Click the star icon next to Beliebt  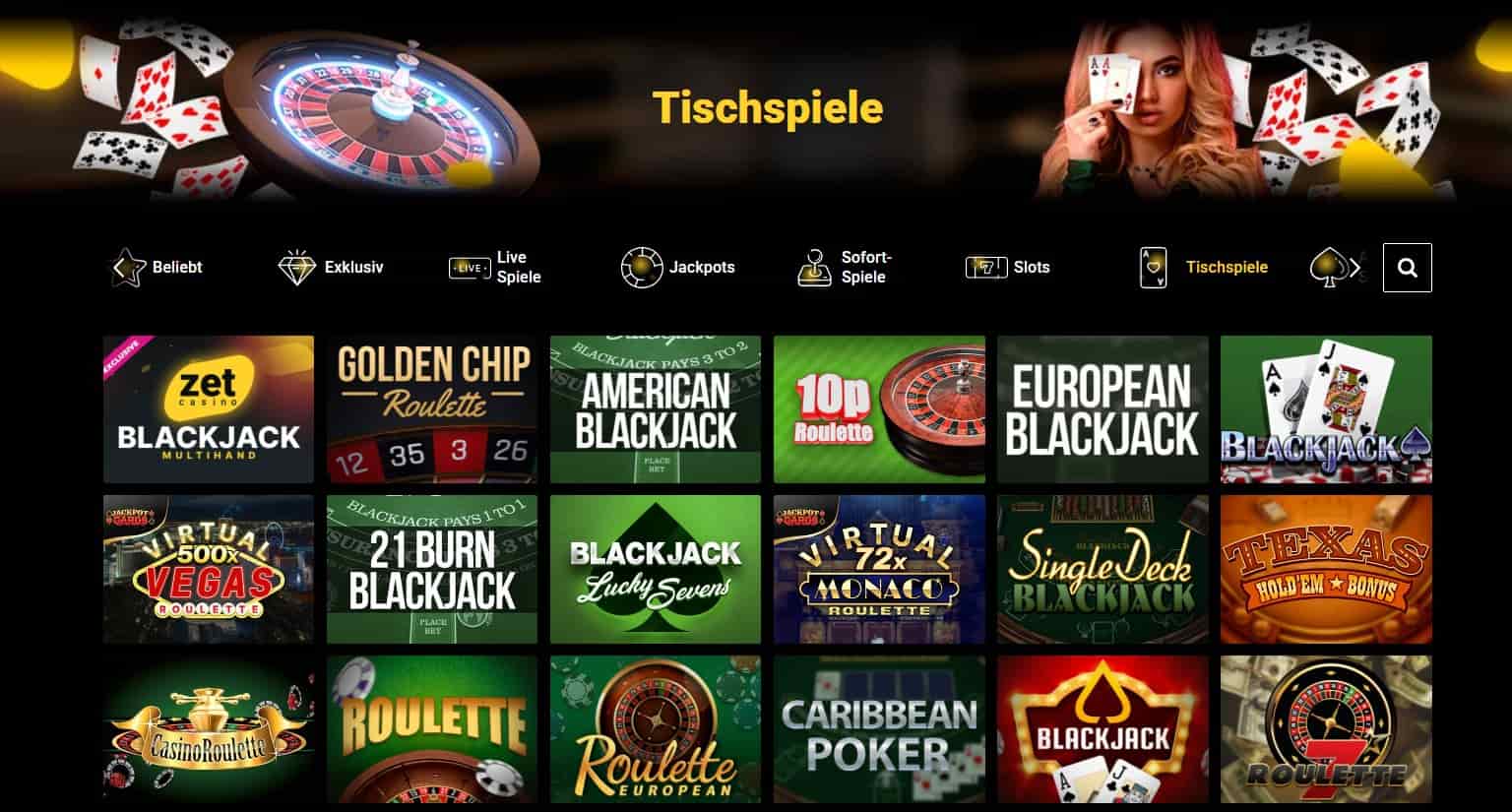pyautogui.click(x=127, y=268)
